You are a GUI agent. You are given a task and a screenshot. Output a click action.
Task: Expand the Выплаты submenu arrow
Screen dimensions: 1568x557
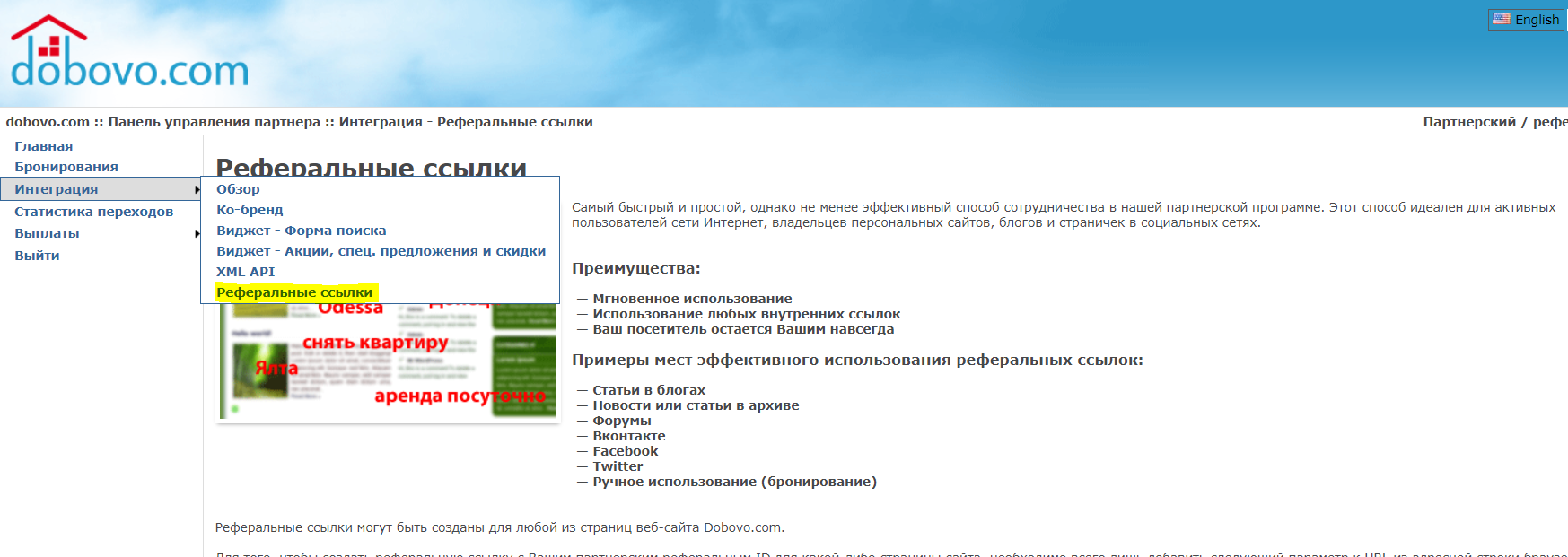click(197, 234)
